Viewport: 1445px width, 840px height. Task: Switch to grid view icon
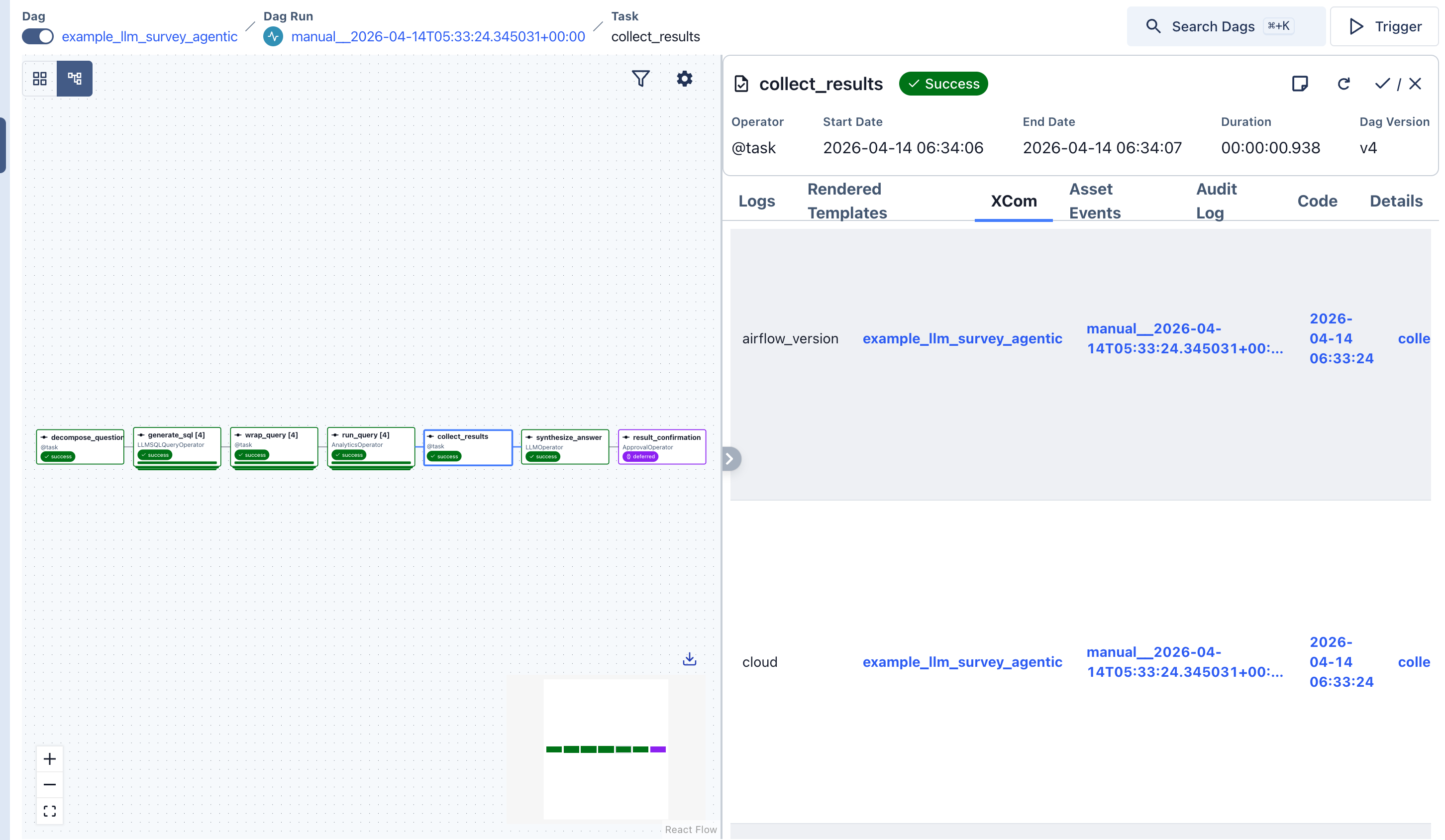tap(40, 79)
